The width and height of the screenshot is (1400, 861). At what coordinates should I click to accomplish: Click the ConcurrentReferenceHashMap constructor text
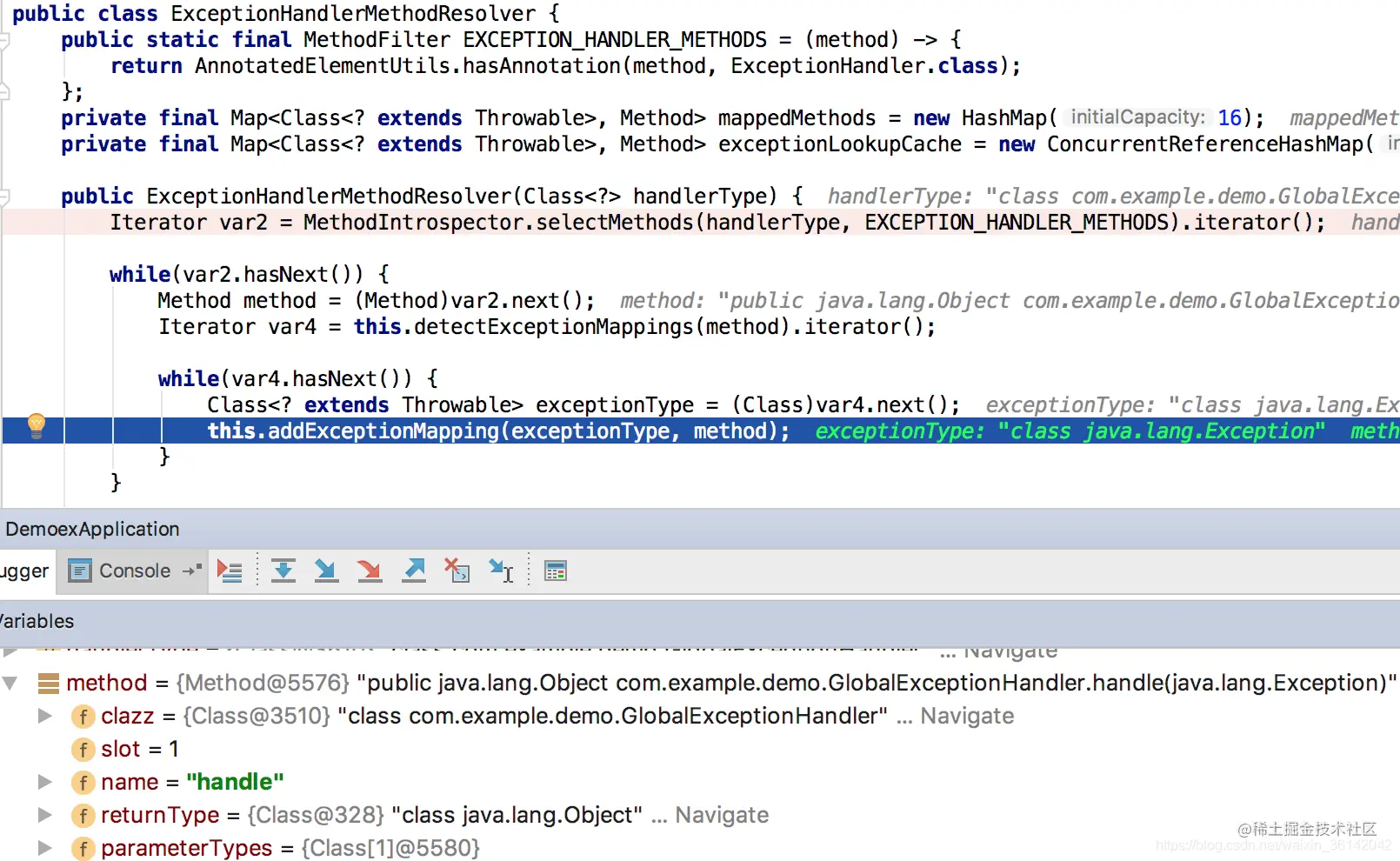1205,144
